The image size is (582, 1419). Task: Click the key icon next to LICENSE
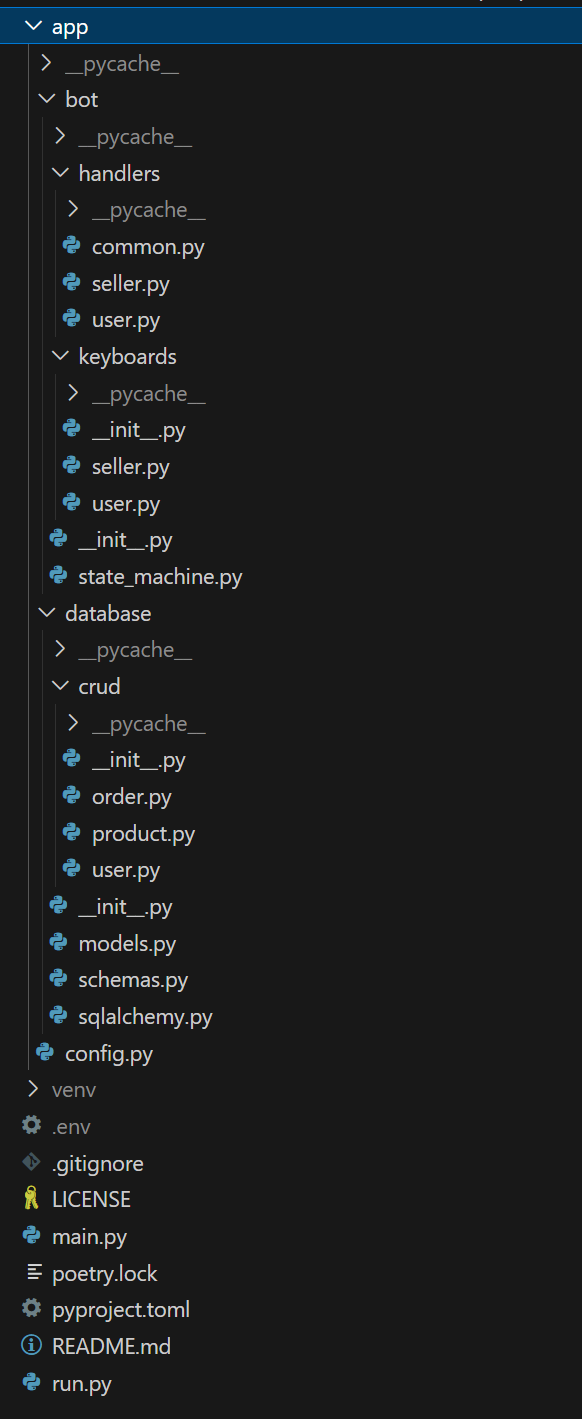(x=32, y=1199)
